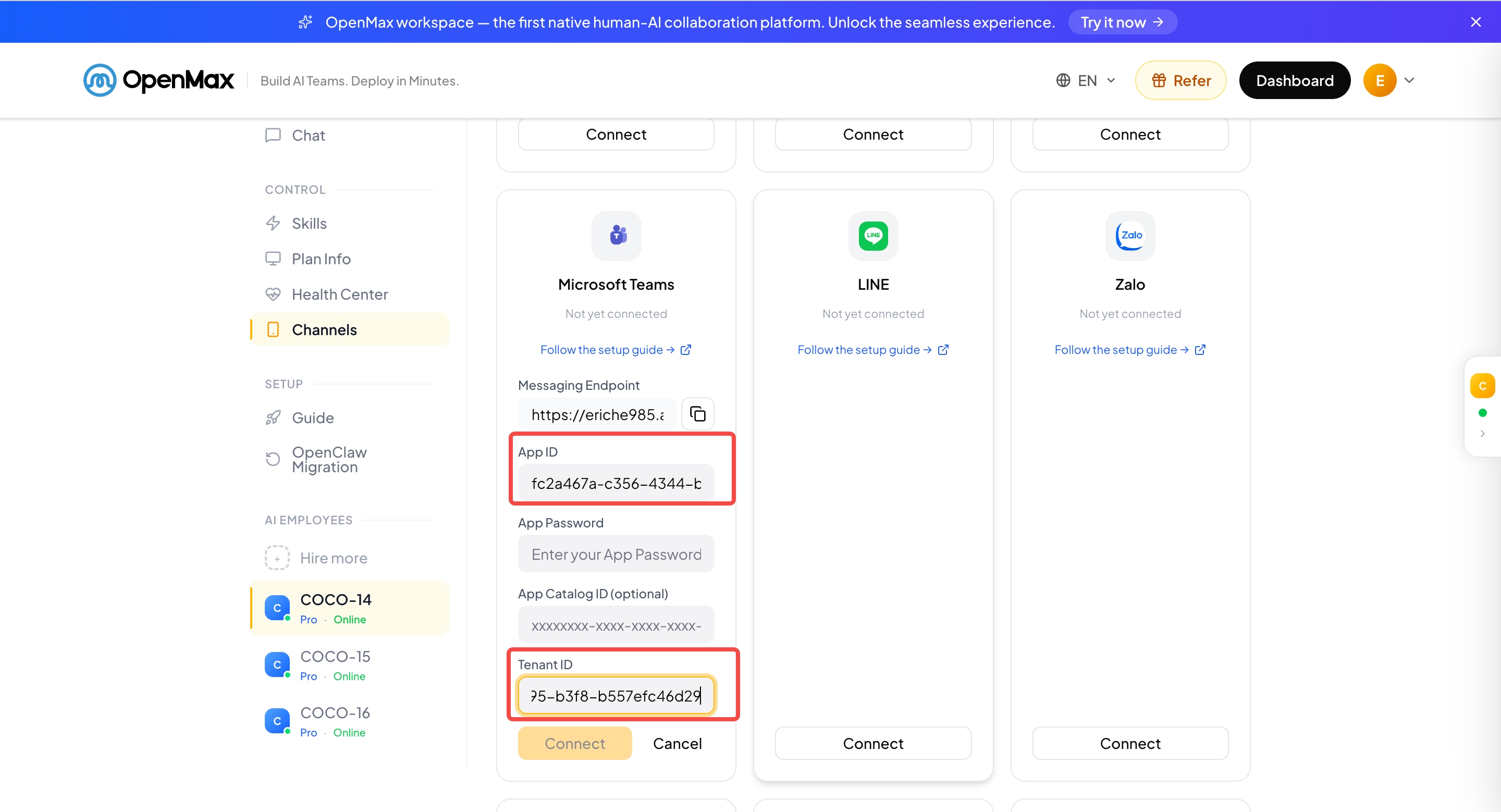This screenshot has width=1501, height=812.
Task: Open Chat in the sidebar
Action: tap(350, 135)
